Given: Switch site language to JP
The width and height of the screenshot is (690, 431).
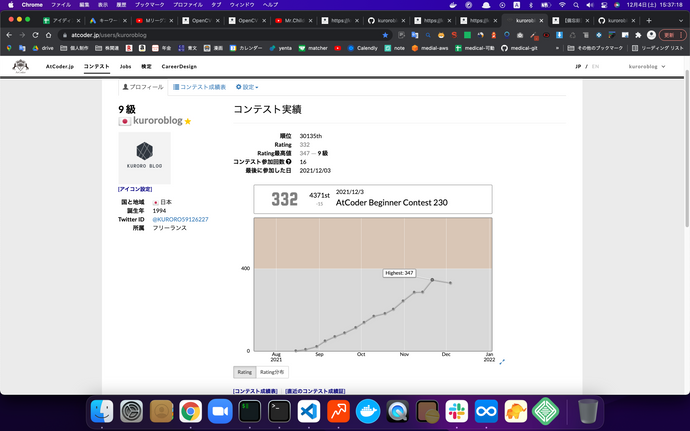Looking at the screenshot, I should click(578, 66).
